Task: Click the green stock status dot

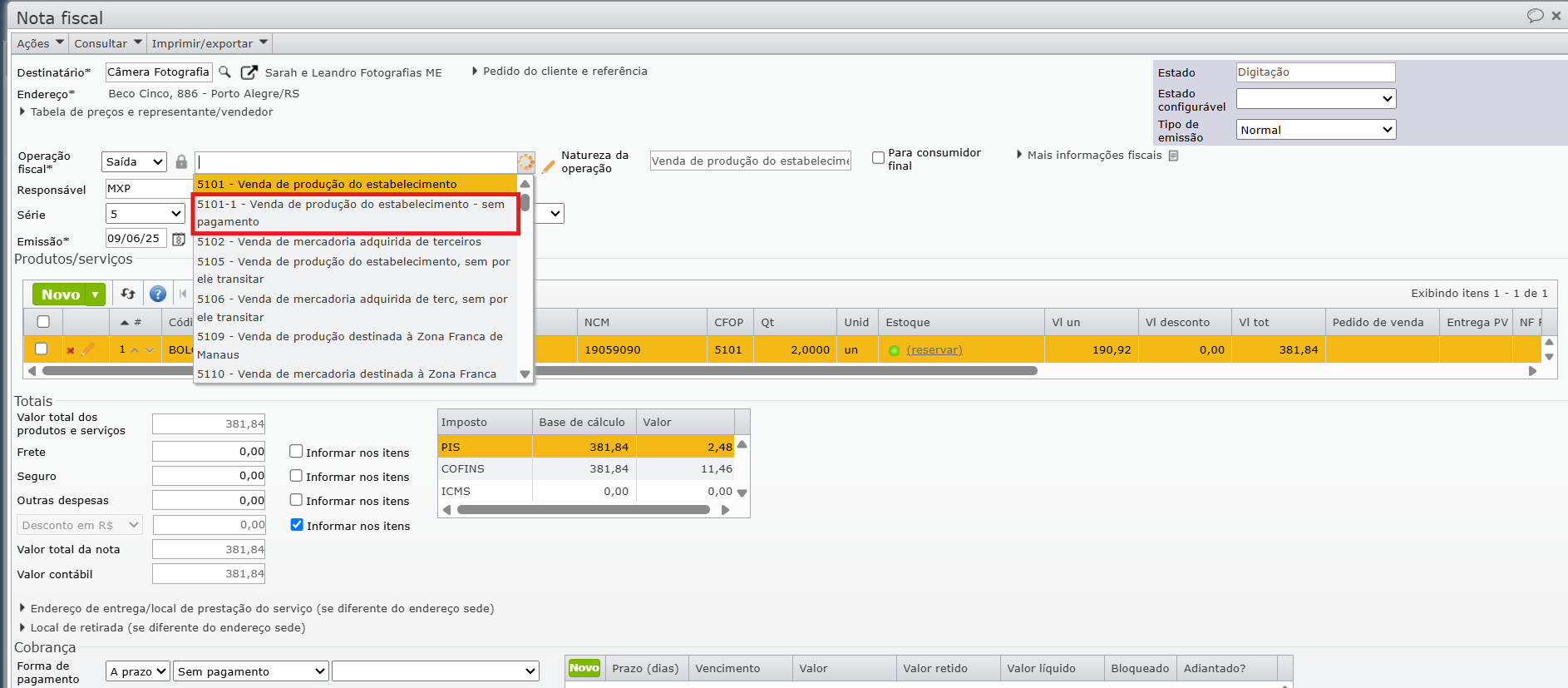Action: [x=894, y=350]
